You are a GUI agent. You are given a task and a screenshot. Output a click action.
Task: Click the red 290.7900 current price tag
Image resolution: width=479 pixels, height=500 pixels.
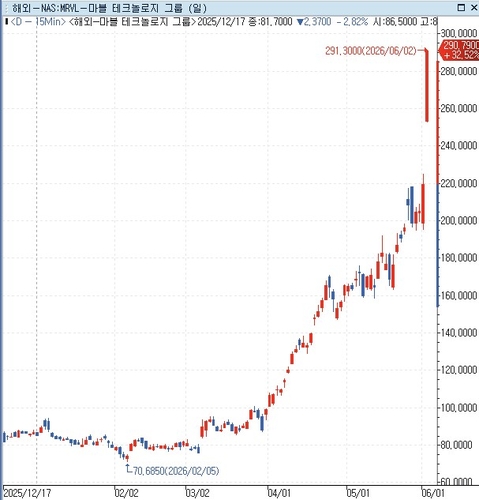click(459, 50)
